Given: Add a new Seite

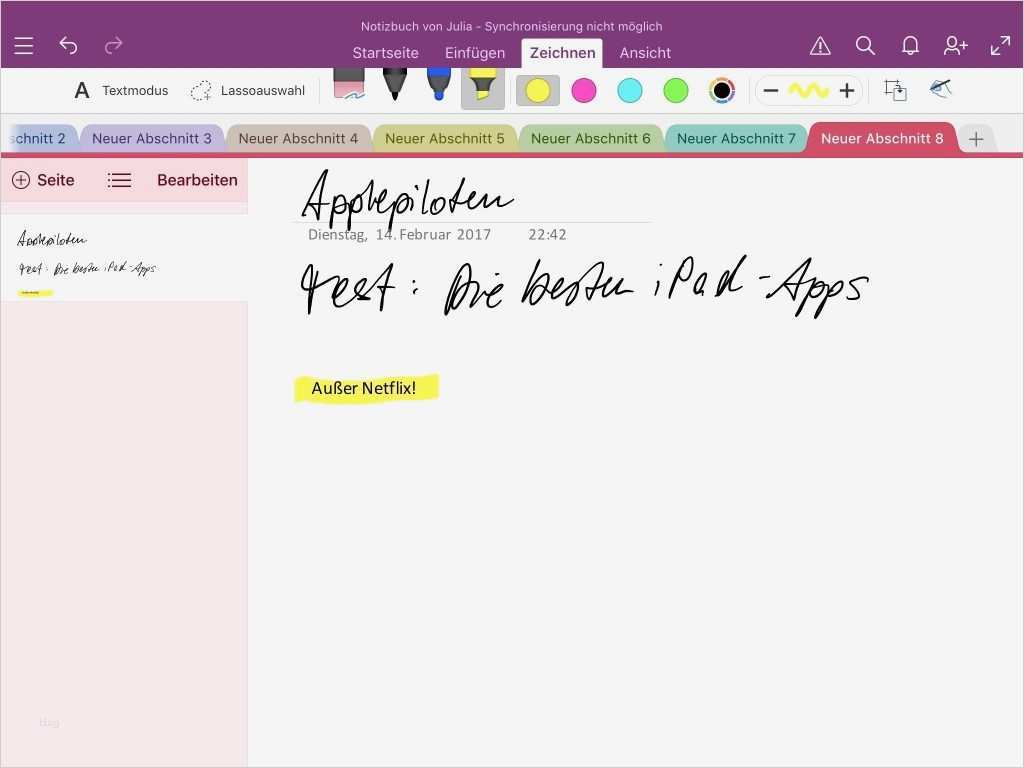Looking at the screenshot, I should coord(43,180).
